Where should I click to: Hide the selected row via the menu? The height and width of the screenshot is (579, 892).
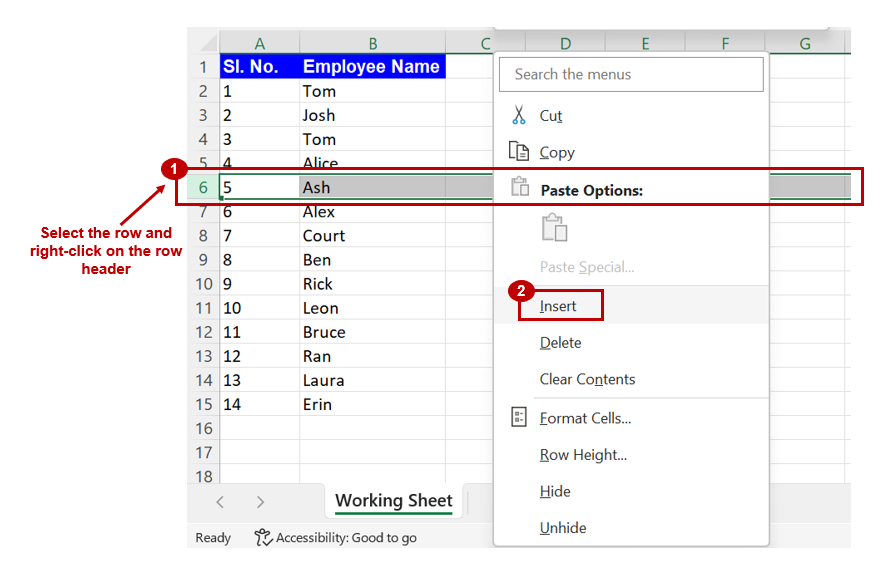point(553,491)
